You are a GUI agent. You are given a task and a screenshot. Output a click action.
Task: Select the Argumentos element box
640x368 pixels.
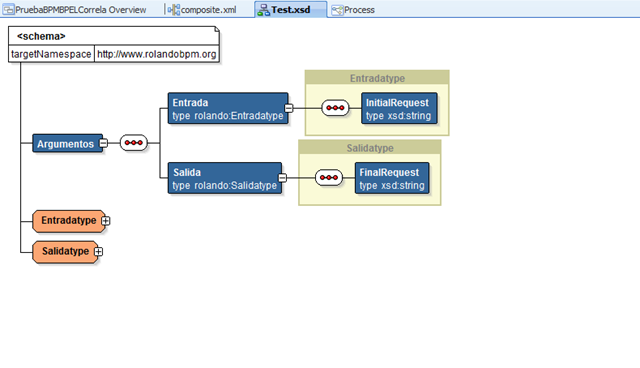click(67, 143)
